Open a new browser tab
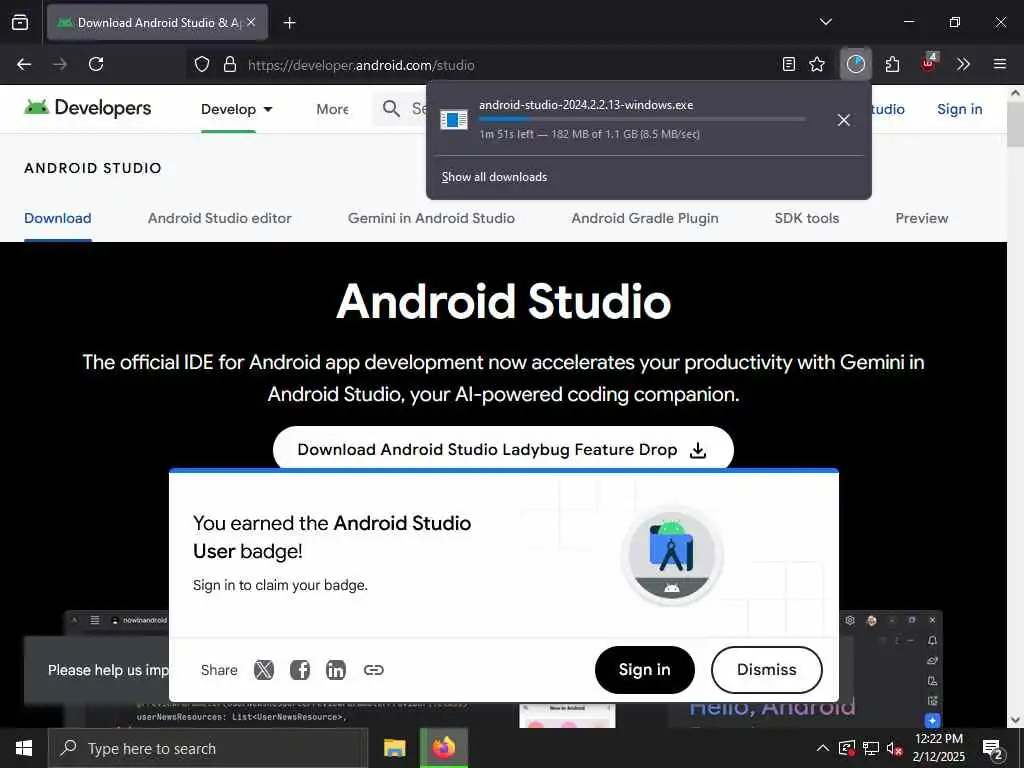Screen dimensions: 1024x768 289,23
